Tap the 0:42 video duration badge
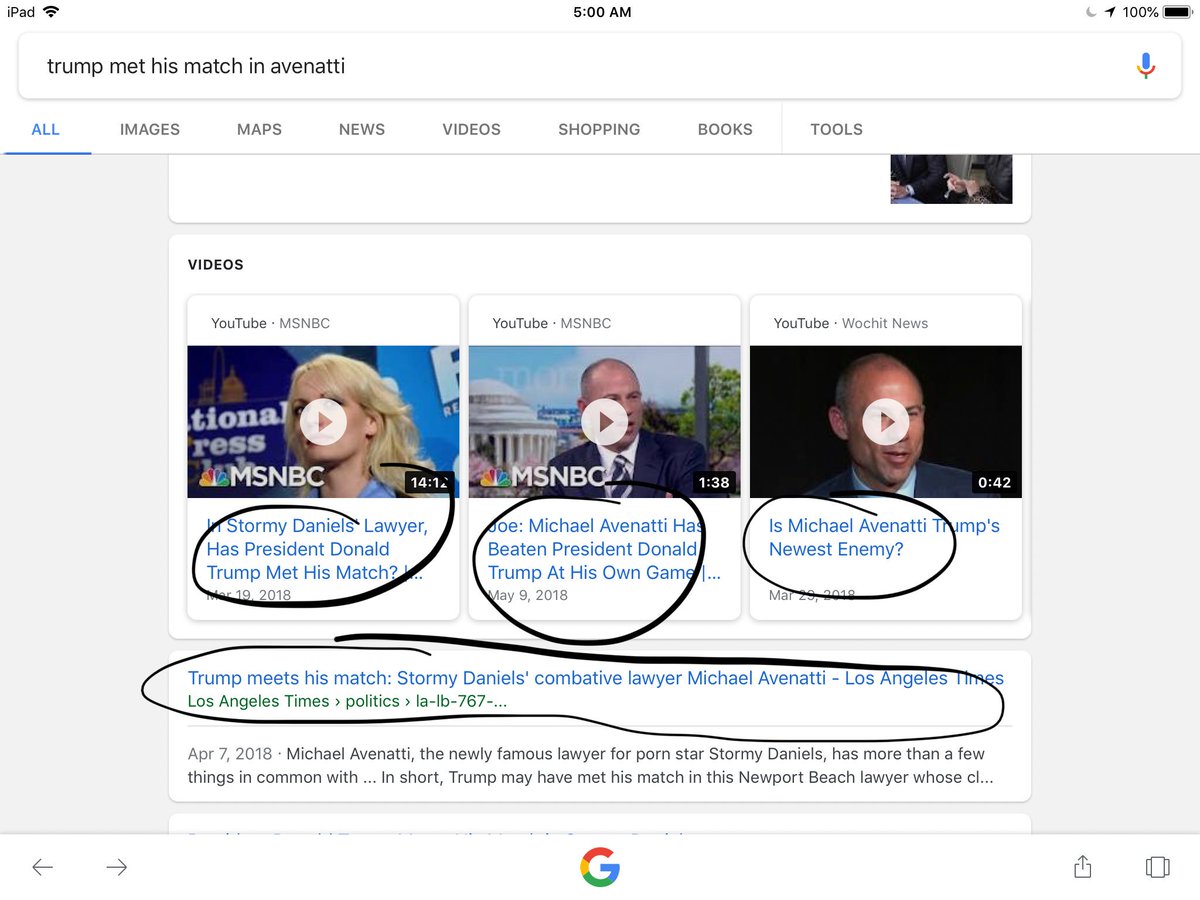1200x900 pixels. [x=994, y=482]
